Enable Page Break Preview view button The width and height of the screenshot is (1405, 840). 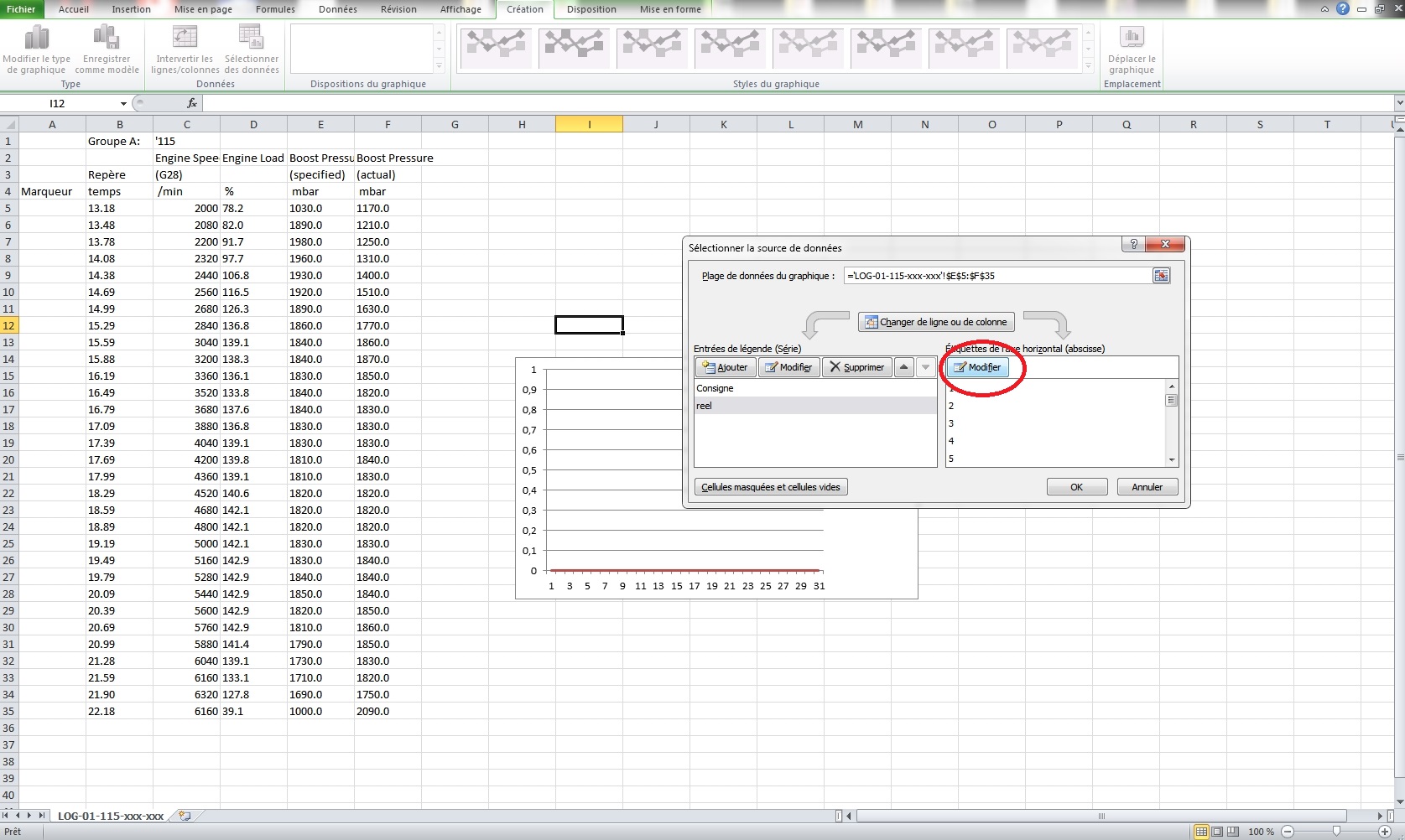pyautogui.click(x=1231, y=832)
